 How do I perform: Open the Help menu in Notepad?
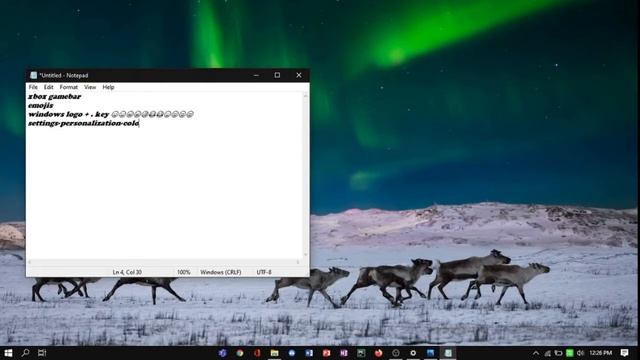click(108, 87)
